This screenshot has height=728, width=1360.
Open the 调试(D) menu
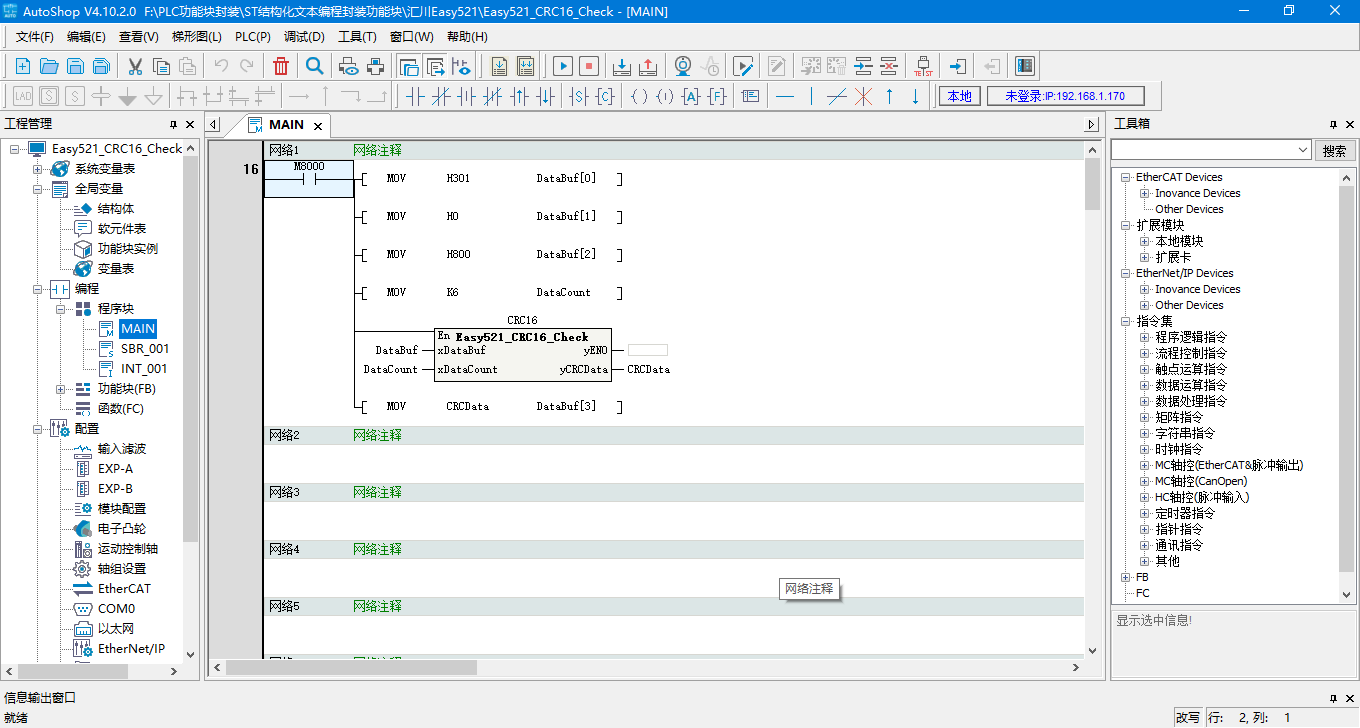[304, 37]
